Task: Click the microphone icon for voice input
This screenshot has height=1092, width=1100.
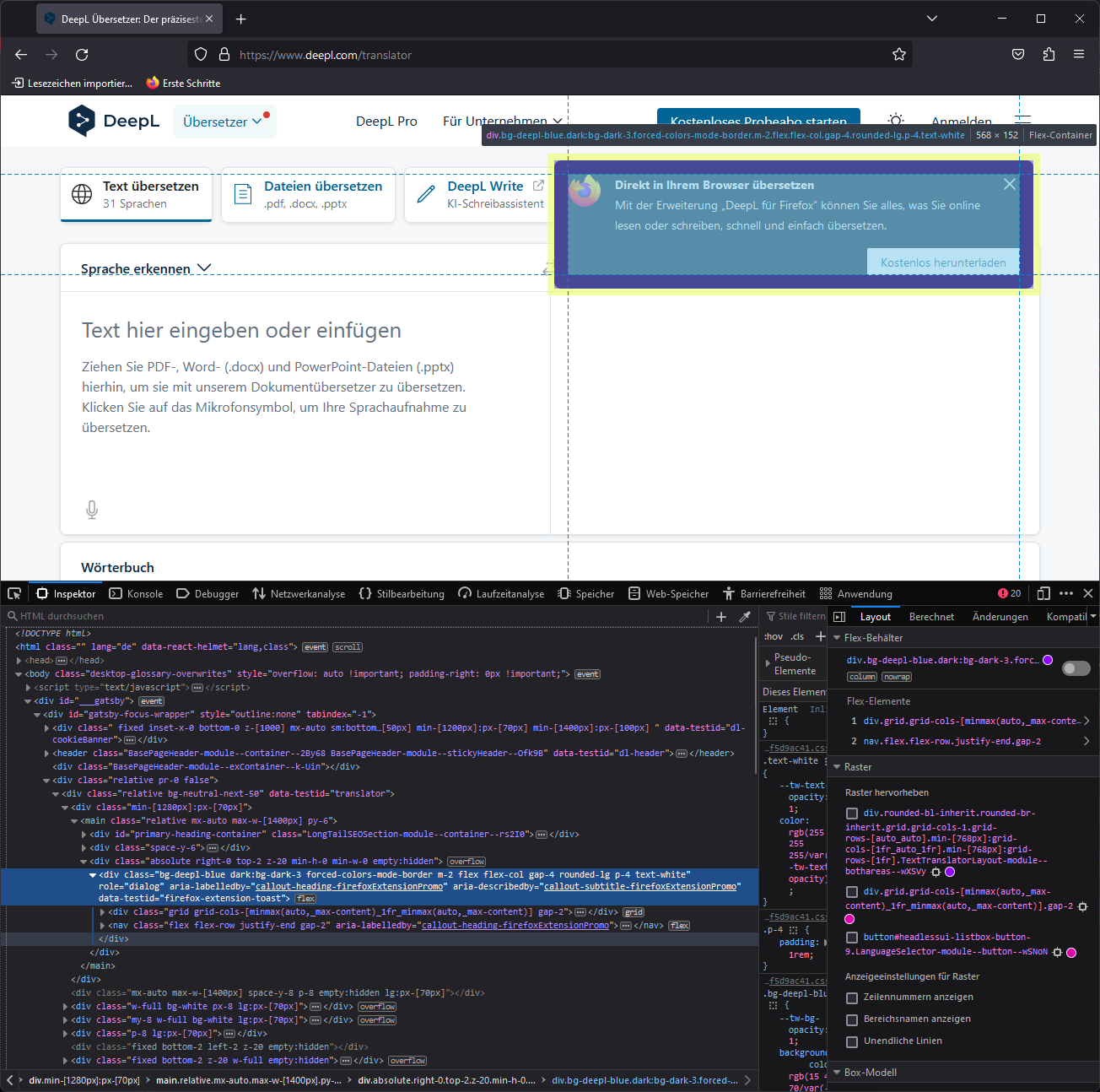Action: click(x=92, y=509)
